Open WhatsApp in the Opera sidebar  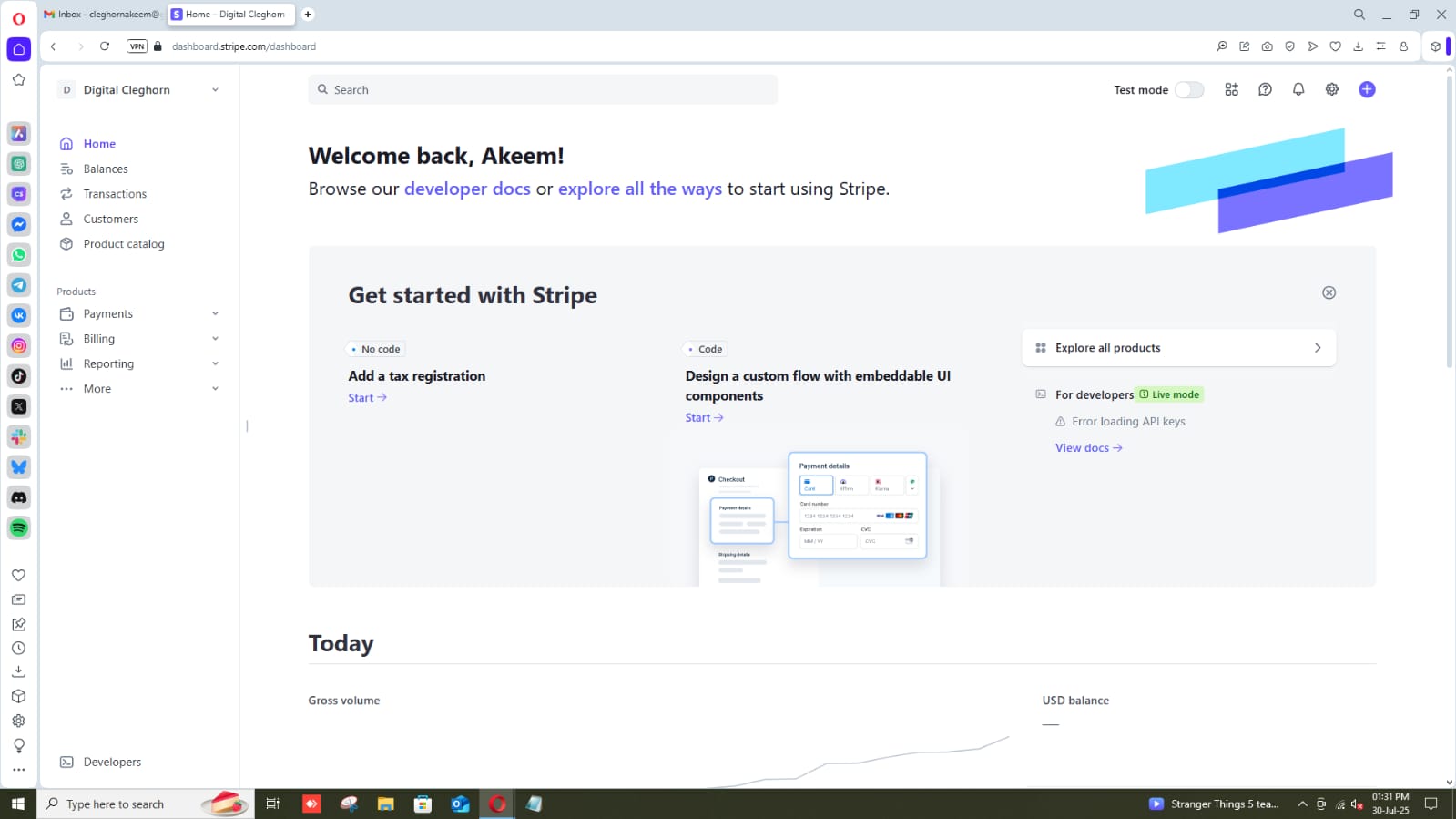click(18, 255)
